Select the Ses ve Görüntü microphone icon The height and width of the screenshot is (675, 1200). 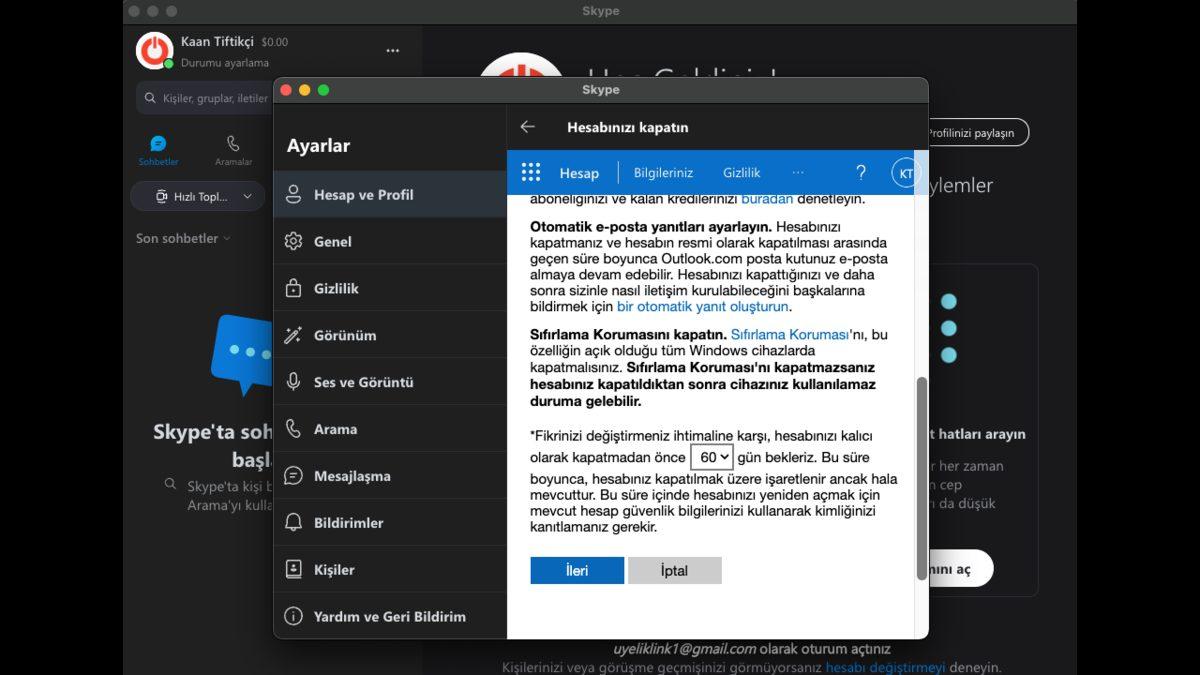293,381
